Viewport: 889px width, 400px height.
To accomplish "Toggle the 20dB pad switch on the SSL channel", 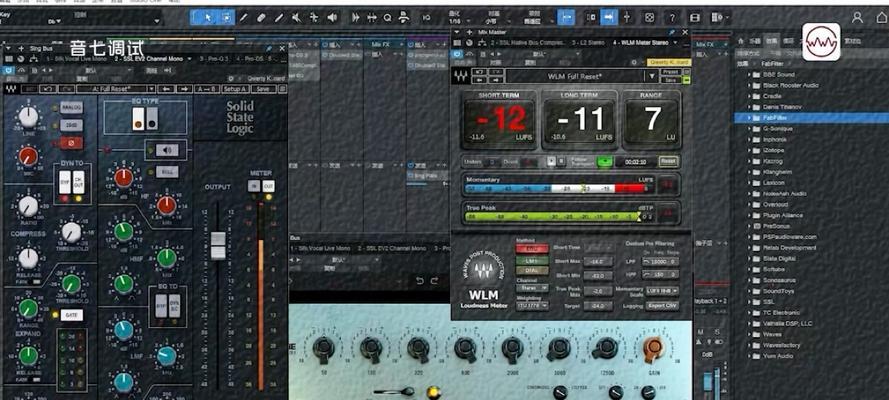I will point(71,125).
